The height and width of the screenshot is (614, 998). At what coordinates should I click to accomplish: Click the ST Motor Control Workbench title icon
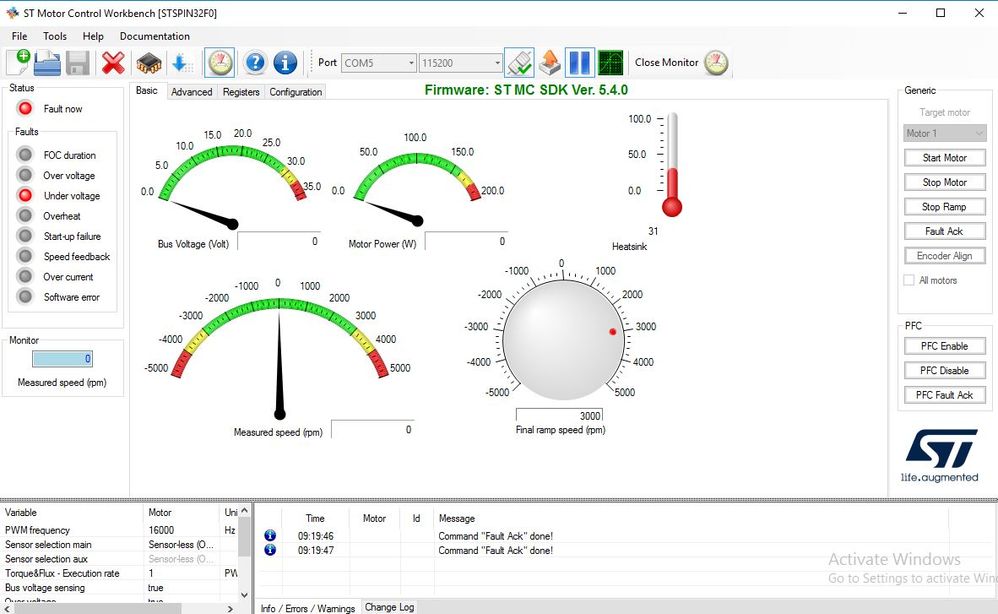(x=12, y=13)
